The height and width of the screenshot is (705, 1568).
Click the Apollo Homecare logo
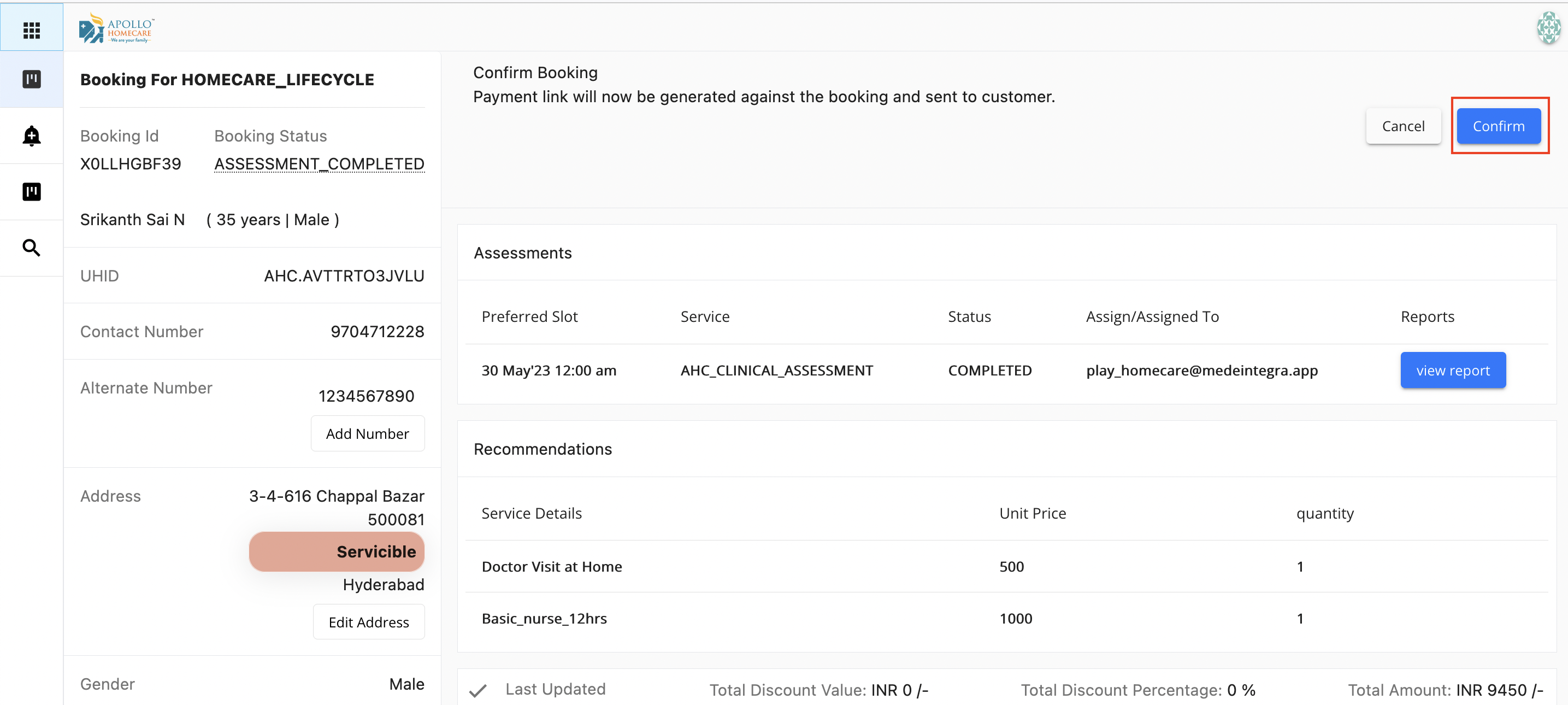coord(116,28)
